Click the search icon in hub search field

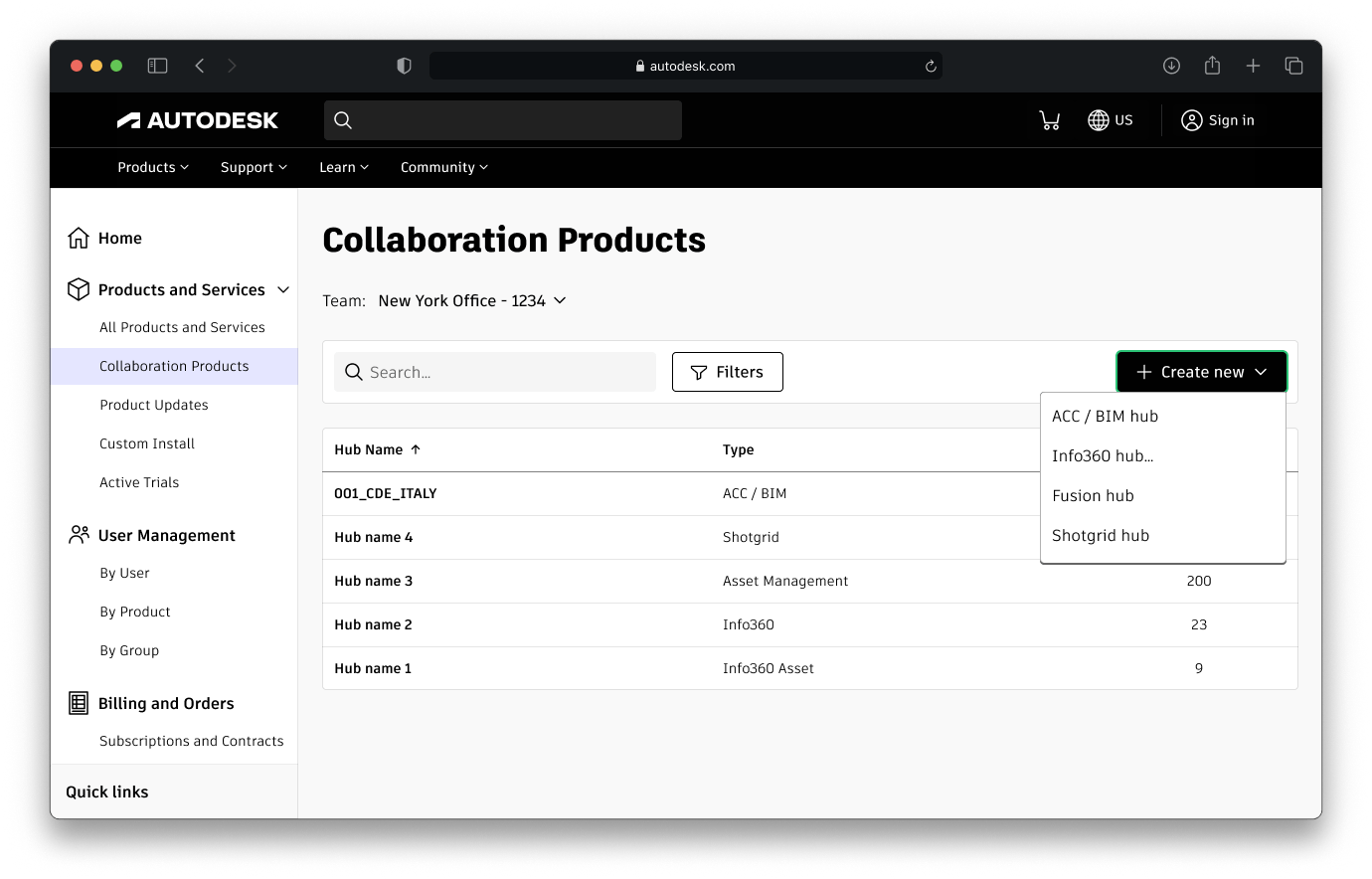[353, 372]
